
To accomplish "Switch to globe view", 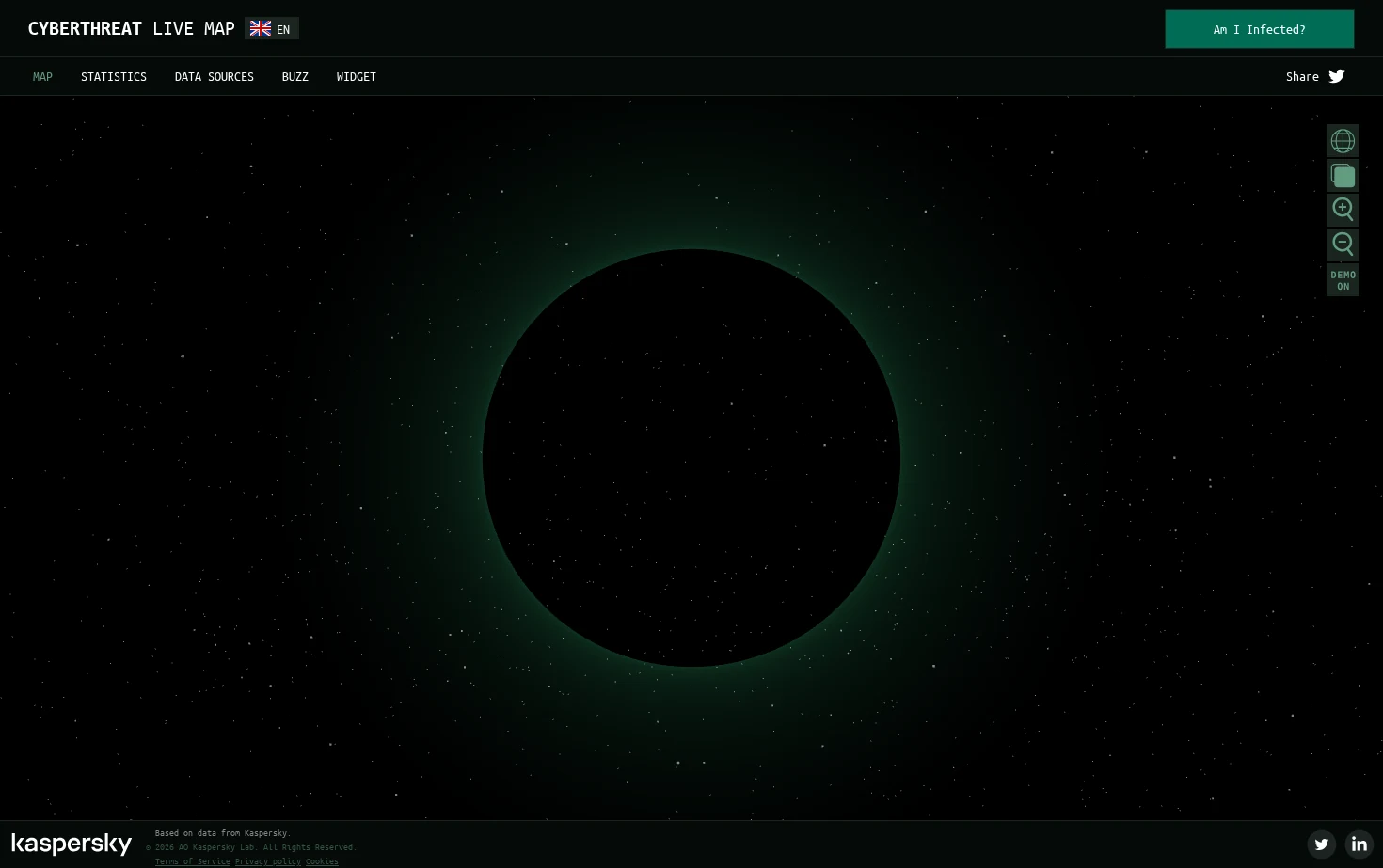I will pos(1343,141).
